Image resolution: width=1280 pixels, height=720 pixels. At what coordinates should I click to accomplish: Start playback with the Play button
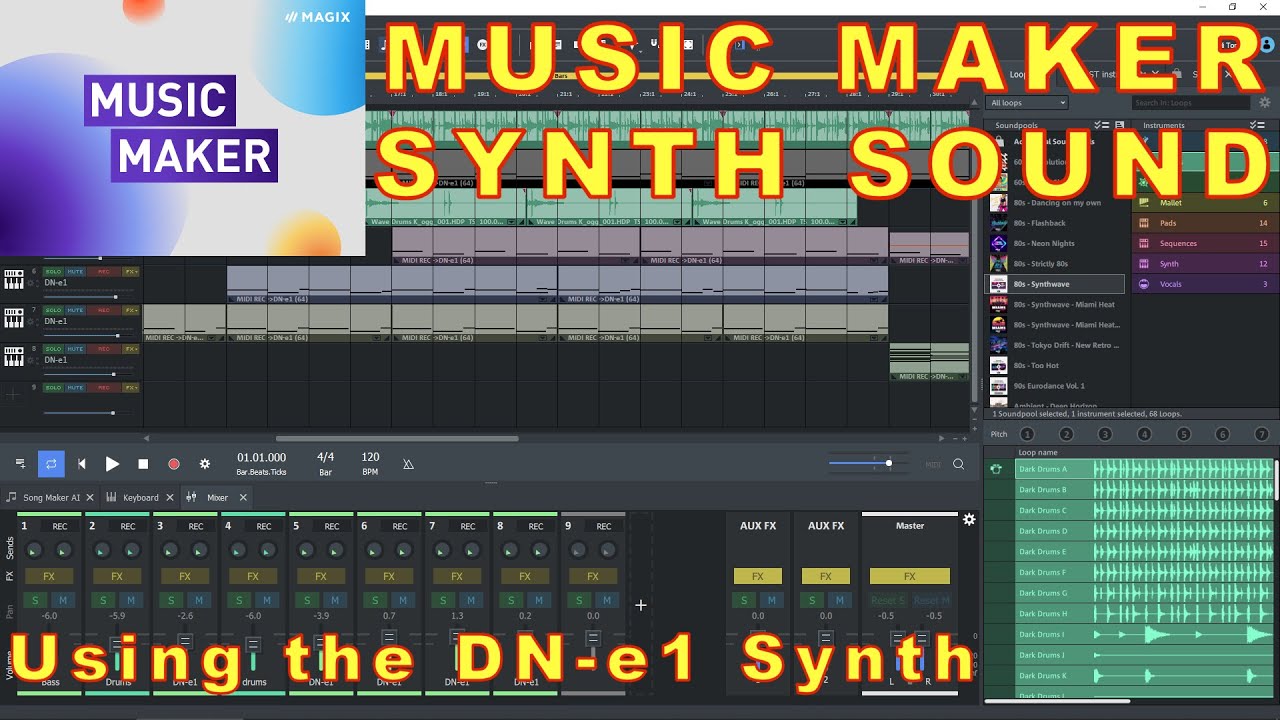[x=112, y=464]
